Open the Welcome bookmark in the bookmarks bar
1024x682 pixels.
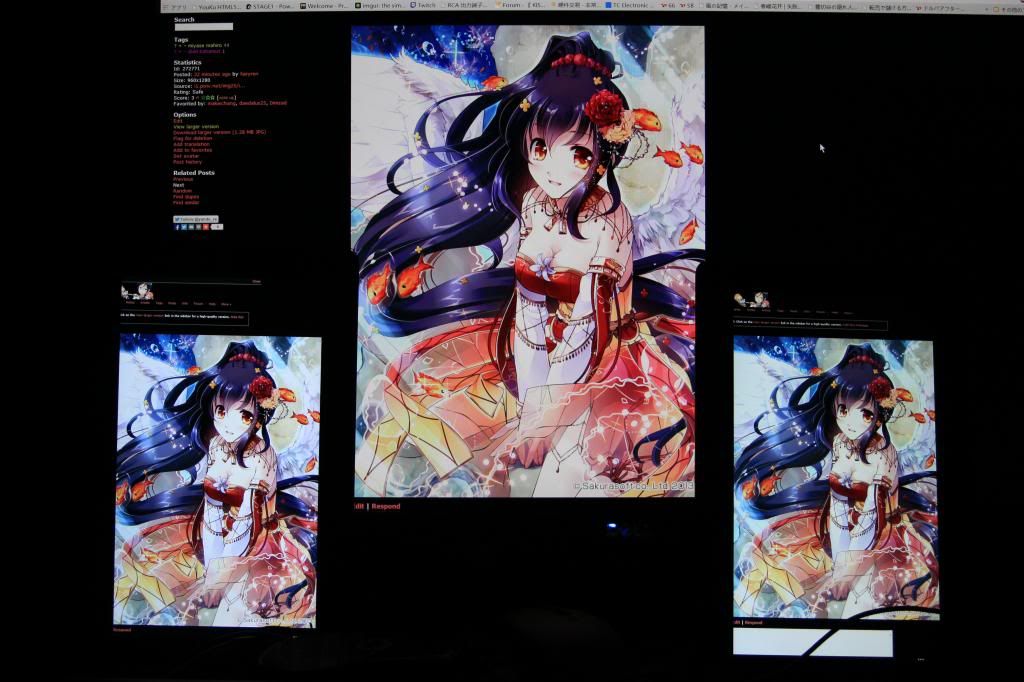[x=324, y=6]
